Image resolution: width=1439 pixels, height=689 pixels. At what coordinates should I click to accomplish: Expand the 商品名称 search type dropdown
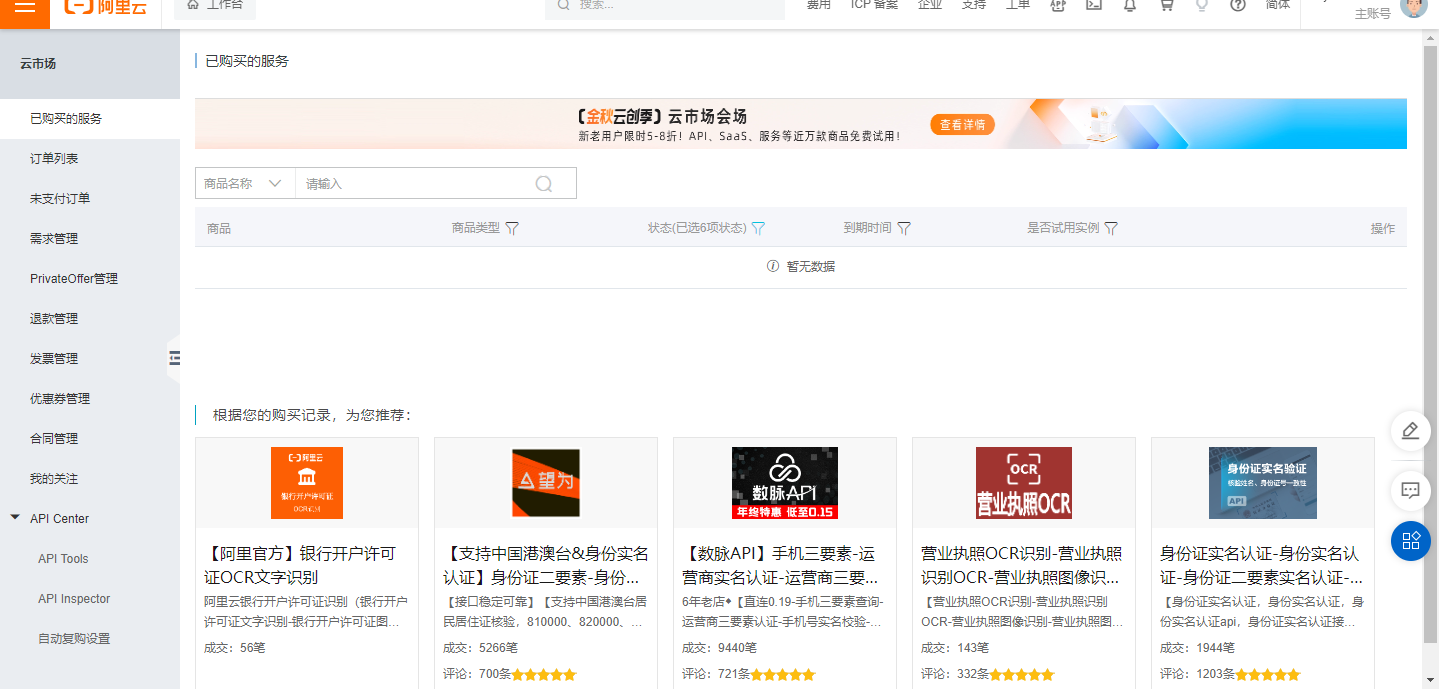(245, 184)
